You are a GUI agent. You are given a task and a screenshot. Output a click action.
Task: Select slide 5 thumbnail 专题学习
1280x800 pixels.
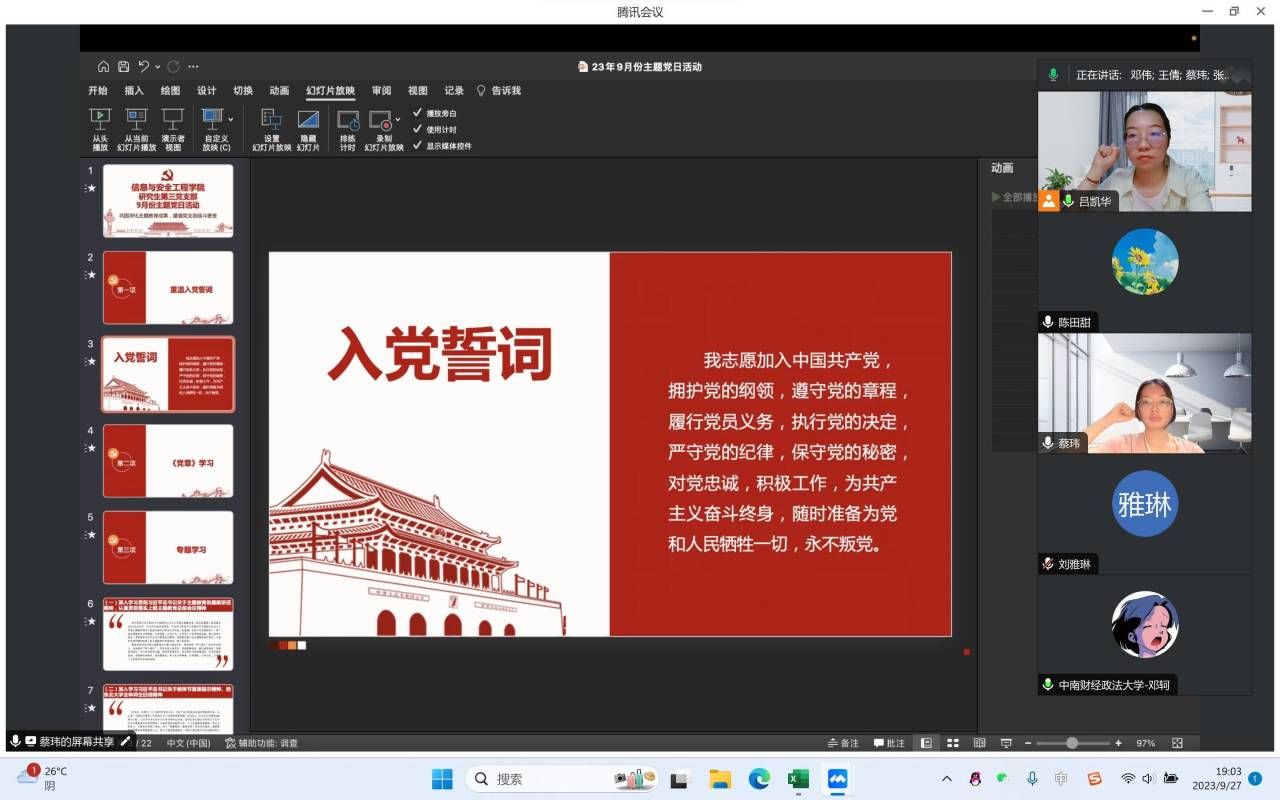pyautogui.click(x=168, y=548)
